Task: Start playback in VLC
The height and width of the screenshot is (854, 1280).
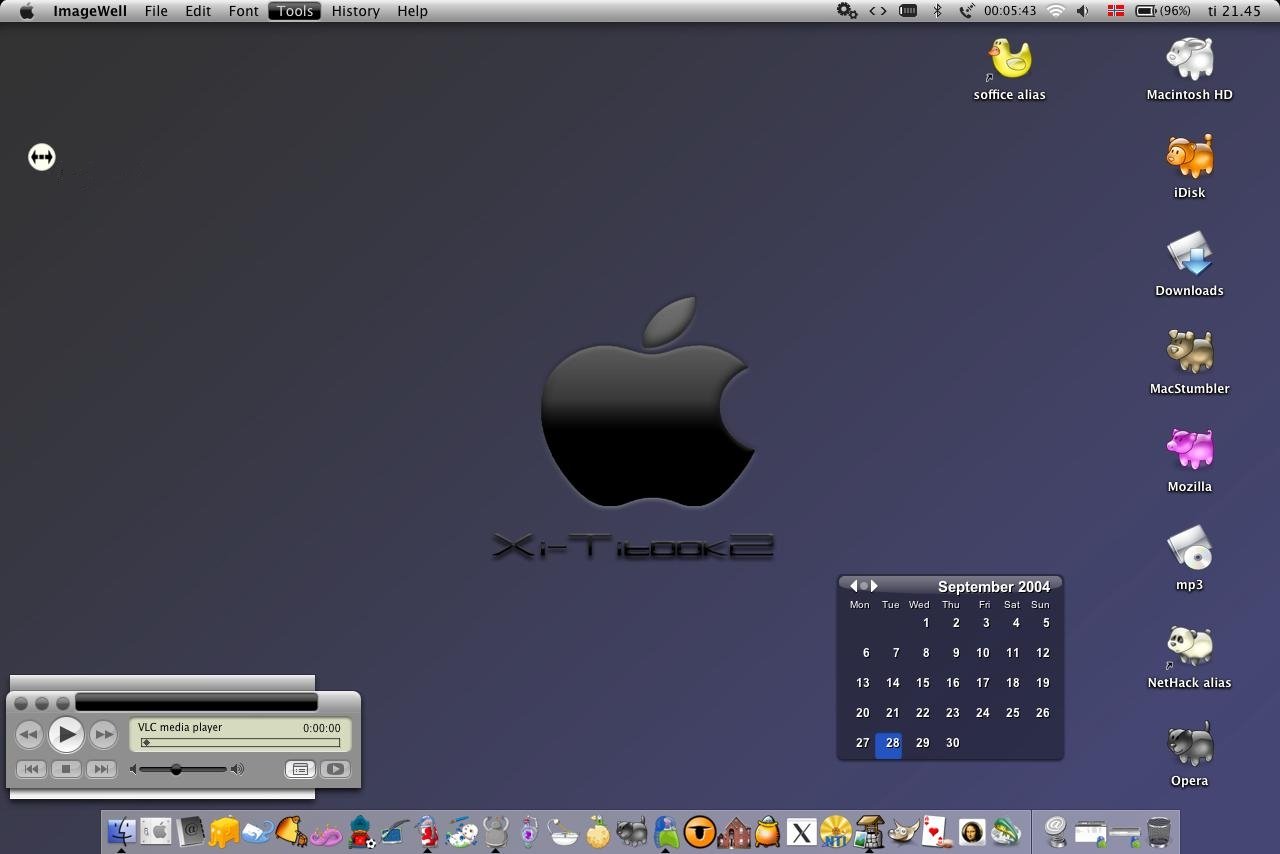Action: [x=66, y=735]
